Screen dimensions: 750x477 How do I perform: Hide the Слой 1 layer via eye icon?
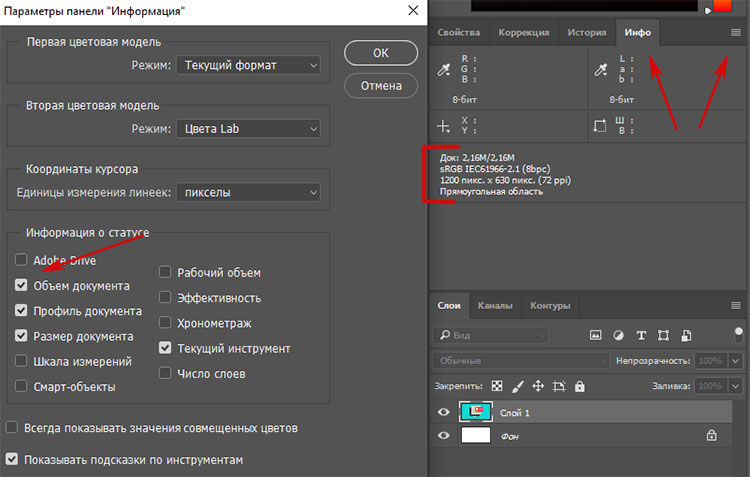click(443, 412)
